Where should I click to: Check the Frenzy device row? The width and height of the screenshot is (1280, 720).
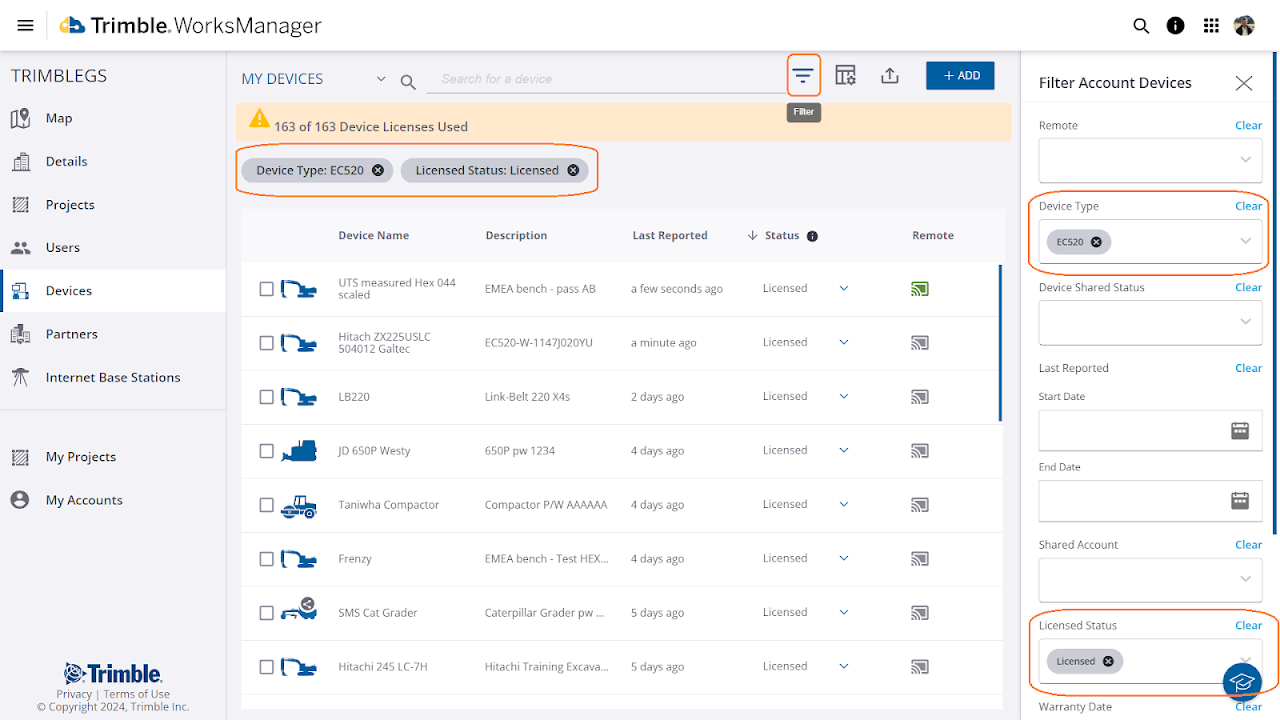[266, 559]
